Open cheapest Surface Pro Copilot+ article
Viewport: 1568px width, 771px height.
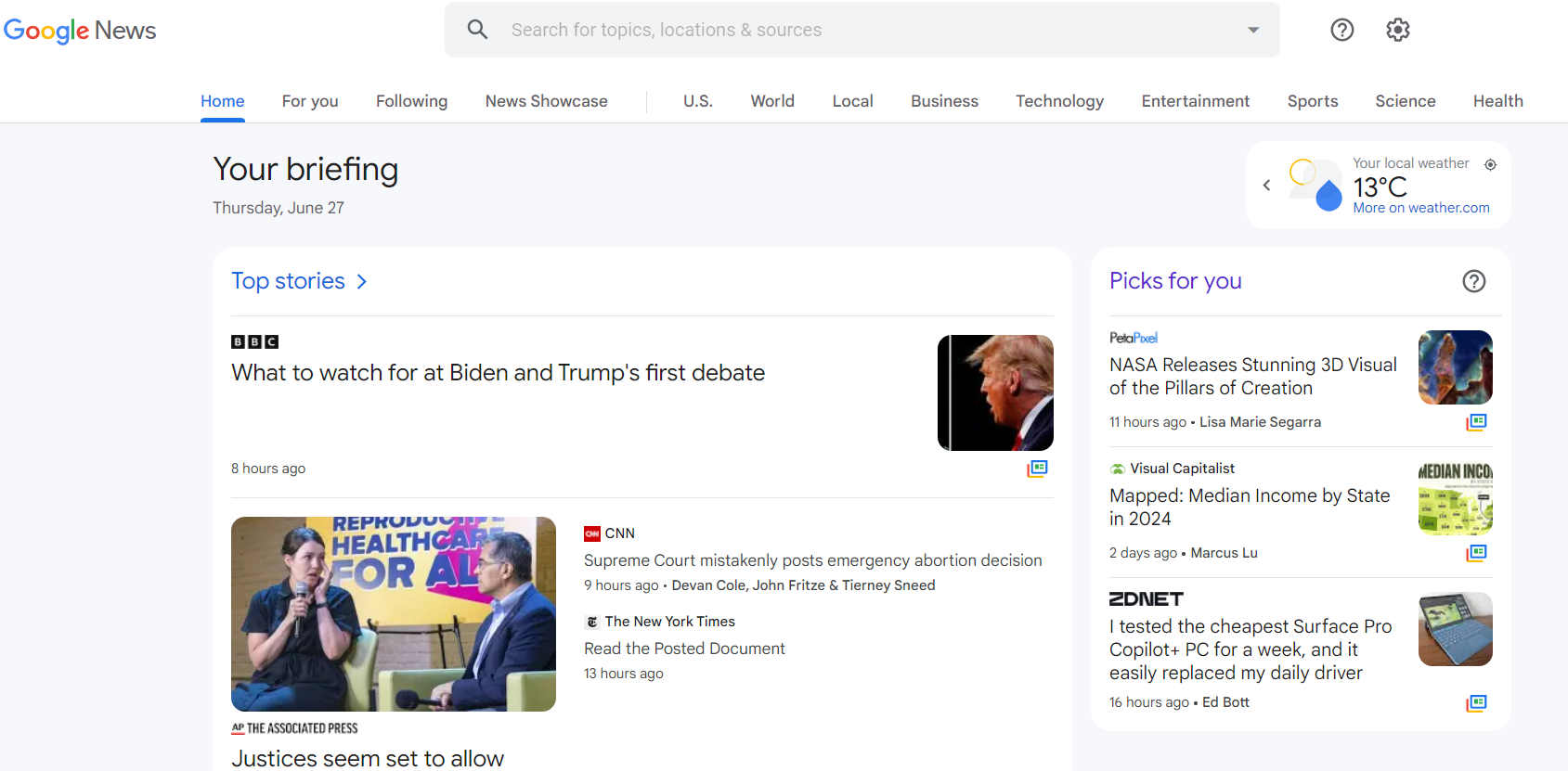(x=1251, y=649)
